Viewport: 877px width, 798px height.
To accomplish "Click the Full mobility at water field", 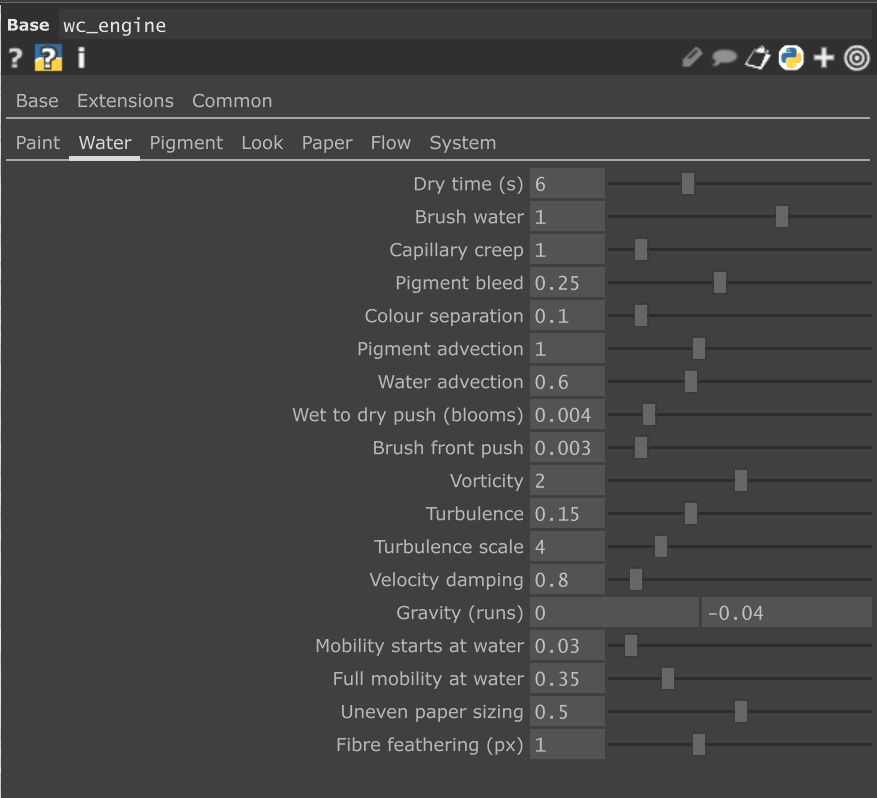I will [x=567, y=678].
